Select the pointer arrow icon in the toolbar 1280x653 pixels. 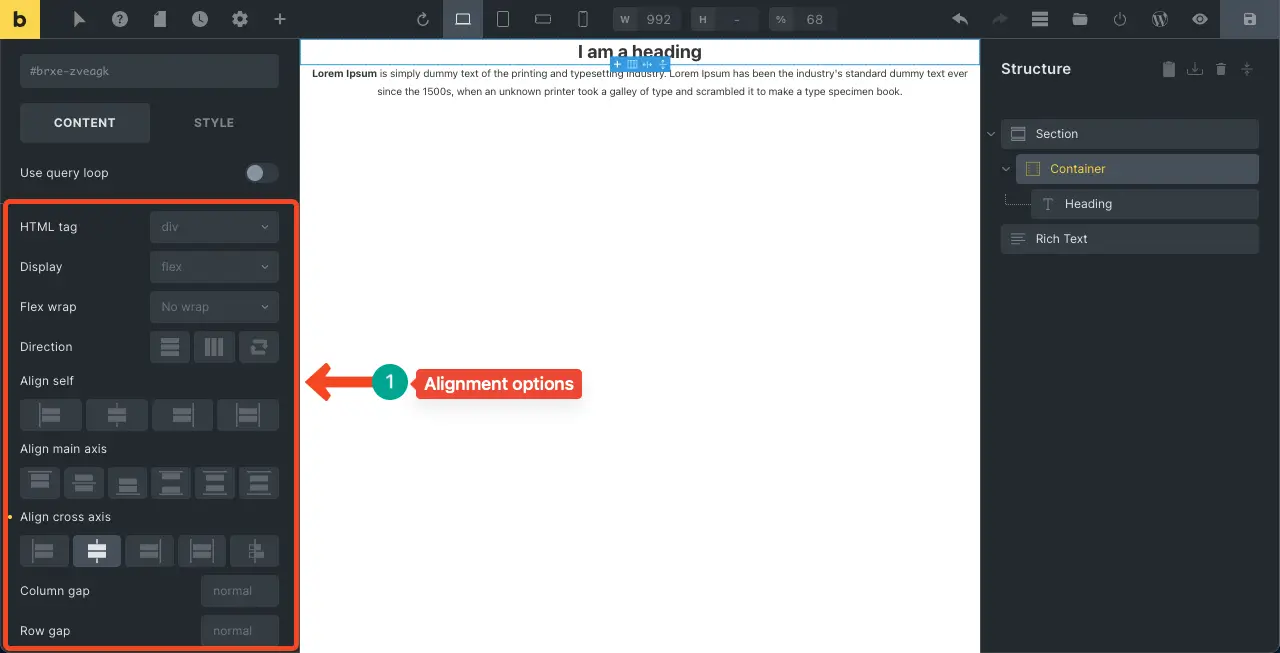pyautogui.click(x=80, y=19)
